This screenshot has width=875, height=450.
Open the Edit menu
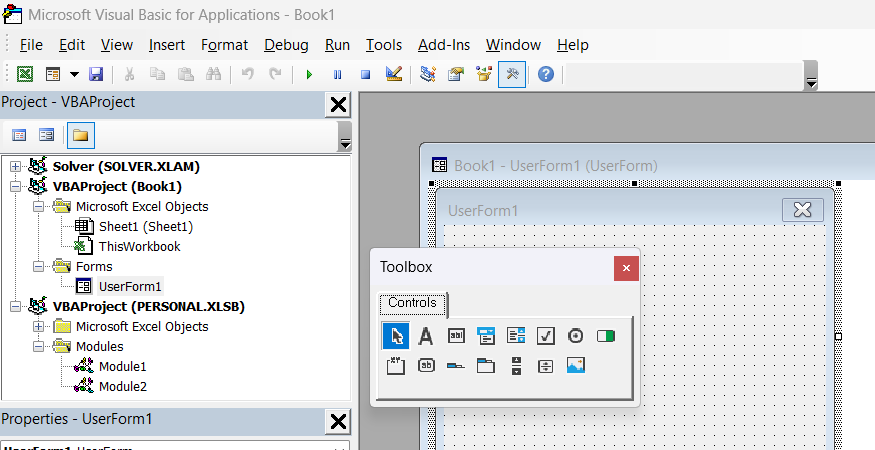[x=72, y=45]
